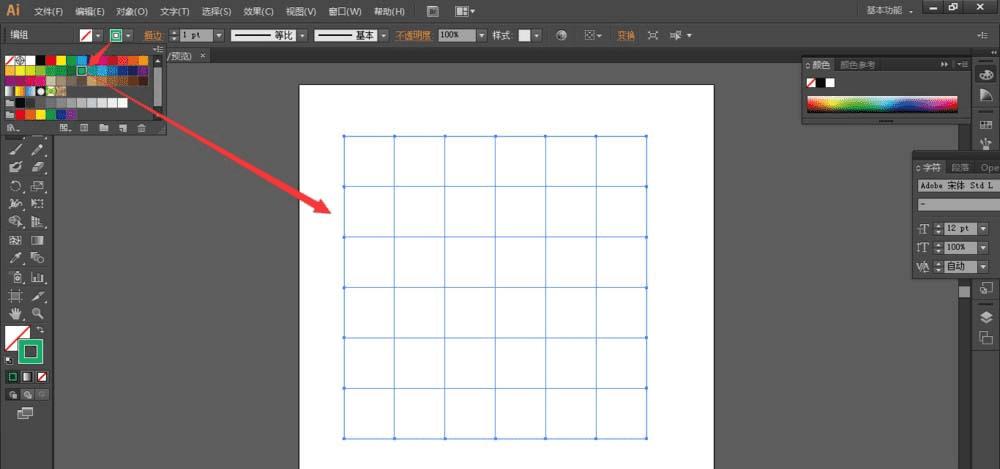Select the Eraser tool
The height and width of the screenshot is (469, 1000).
pyautogui.click(x=38, y=167)
